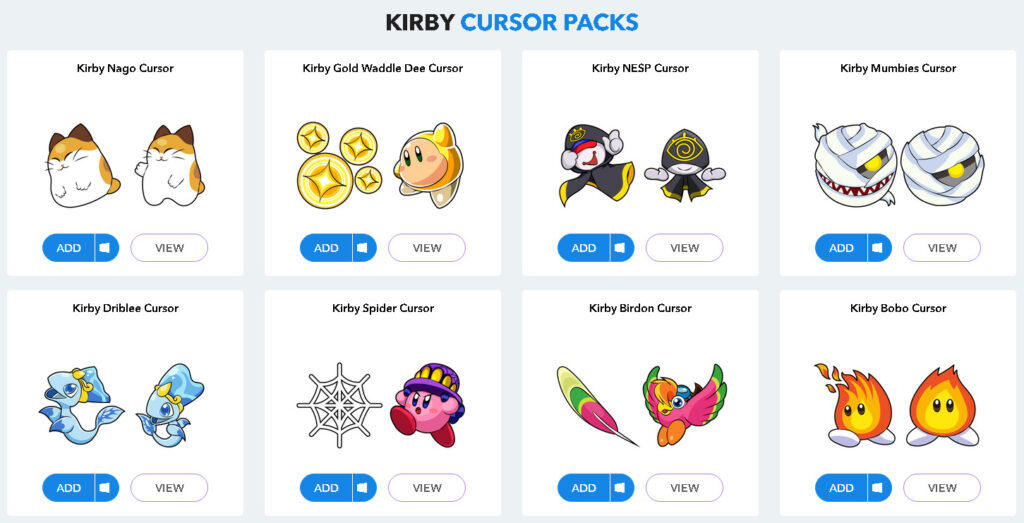The height and width of the screenshot is (523, 1024).
Task: Add the Kirby Spider cursor pack
Action: pos(326,488)
